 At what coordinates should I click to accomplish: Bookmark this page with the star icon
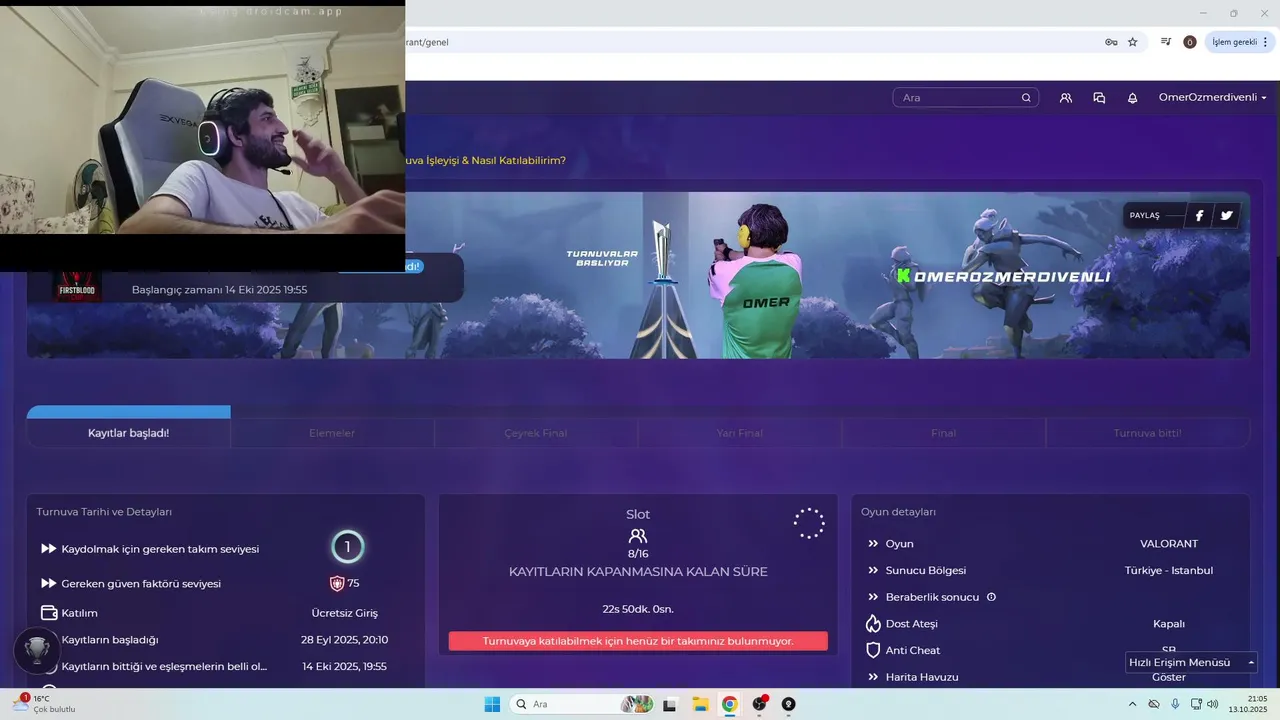(x=1133, y=42)
